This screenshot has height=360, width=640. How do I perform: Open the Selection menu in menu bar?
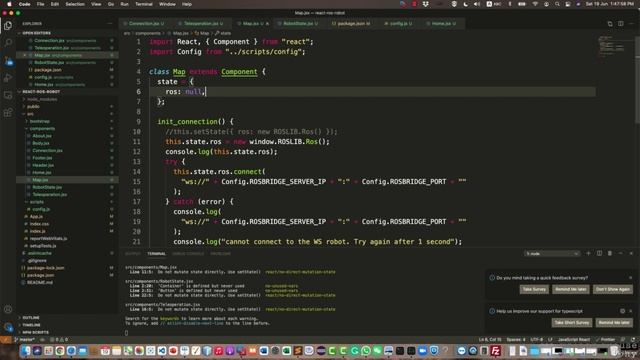click(75, 4)
